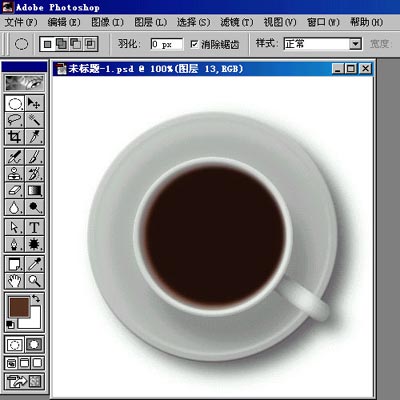Select the Zoom magnifier tool
The image size is (400, 400).
(x=34, y=281)
